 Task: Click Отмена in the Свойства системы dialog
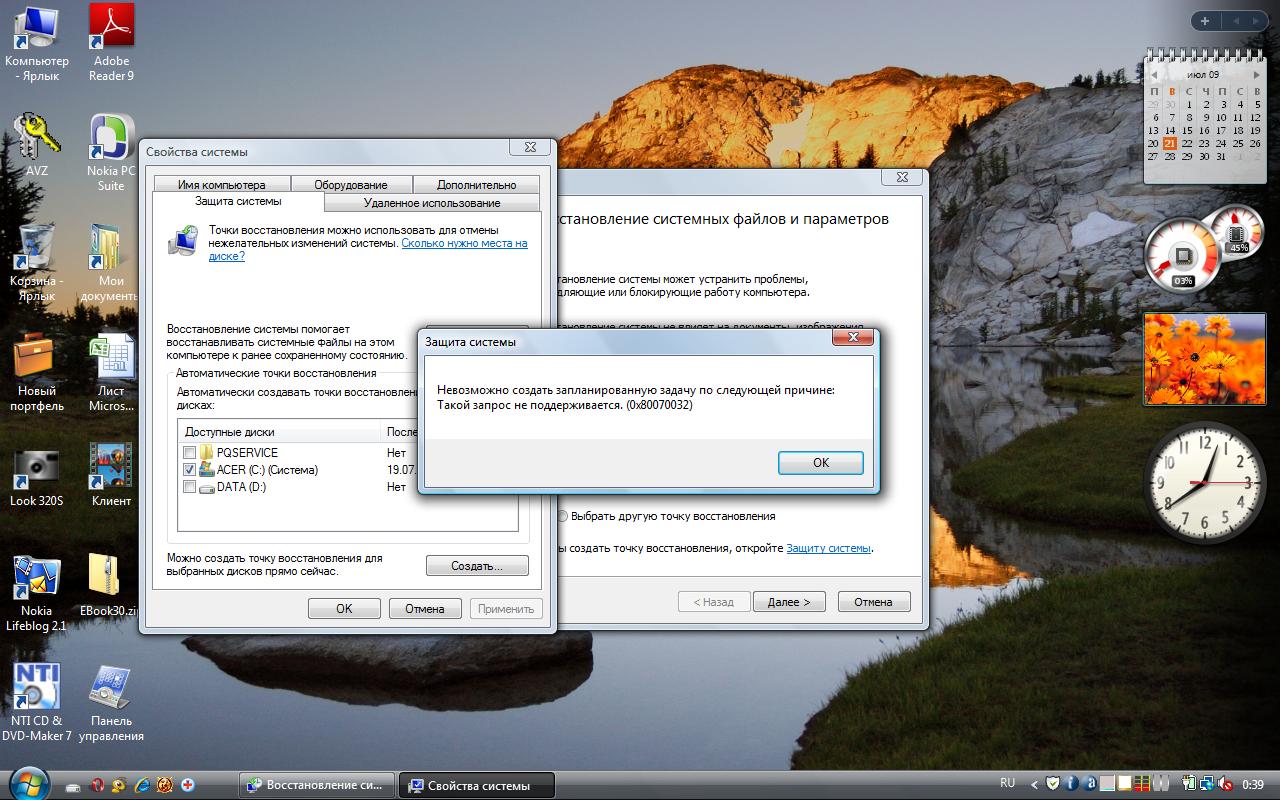point(424,608)
